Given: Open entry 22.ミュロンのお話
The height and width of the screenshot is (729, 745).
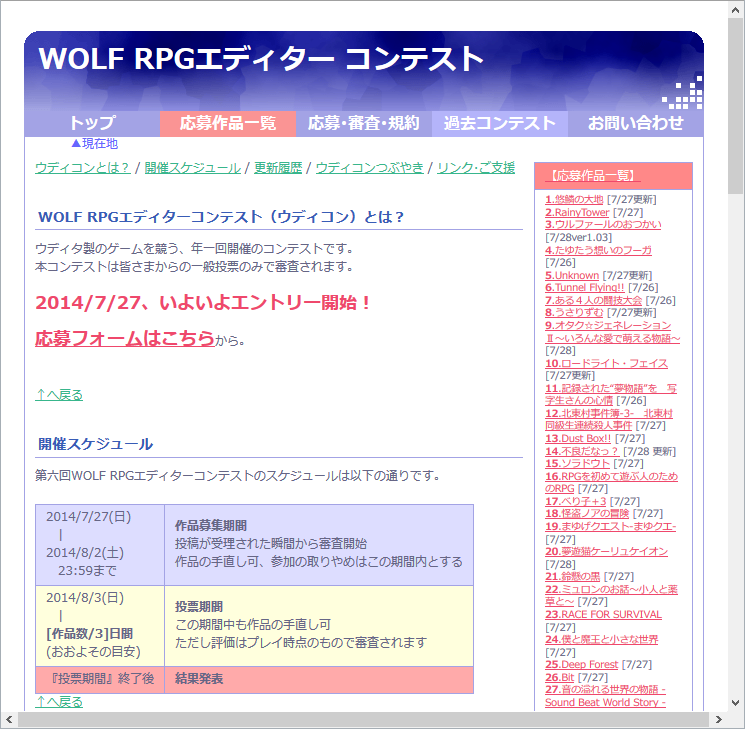Looking at the screenshot, I should tap(611, 595).
